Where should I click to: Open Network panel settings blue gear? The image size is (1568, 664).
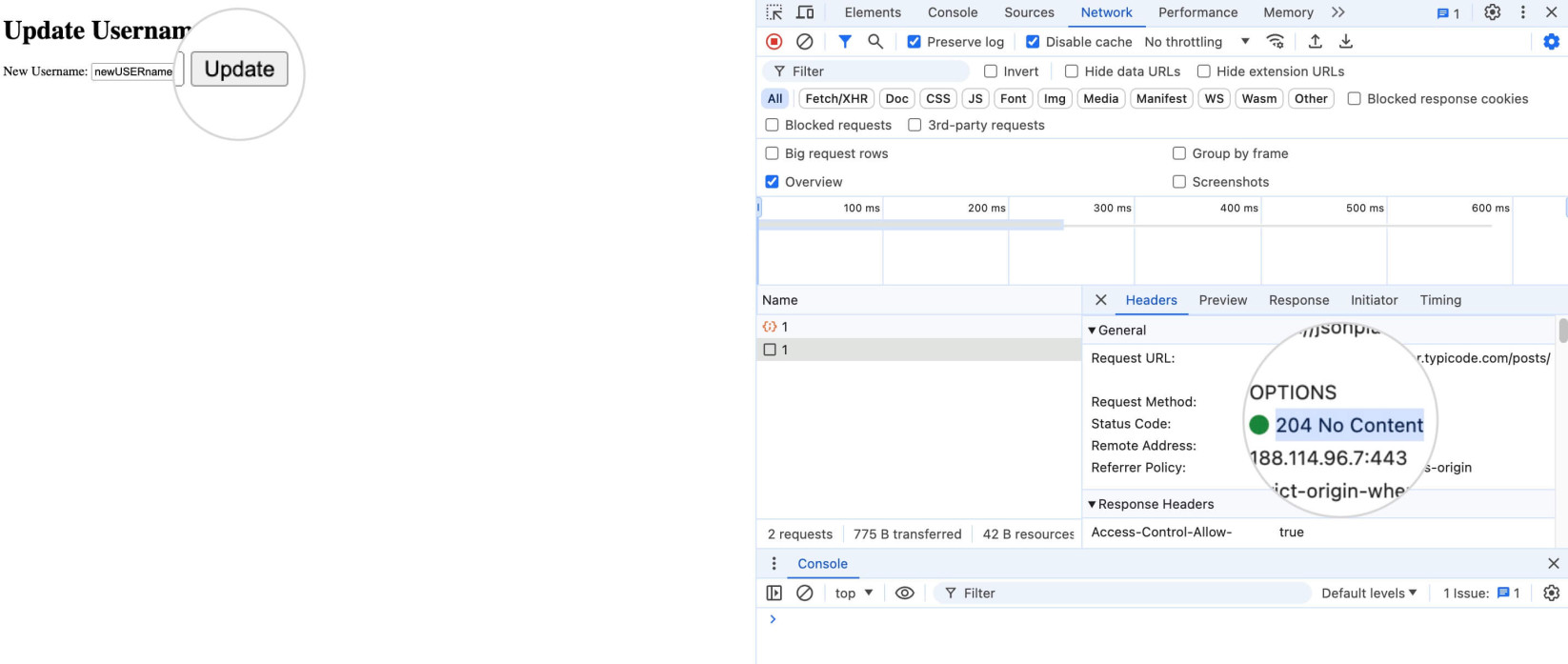1552,42
